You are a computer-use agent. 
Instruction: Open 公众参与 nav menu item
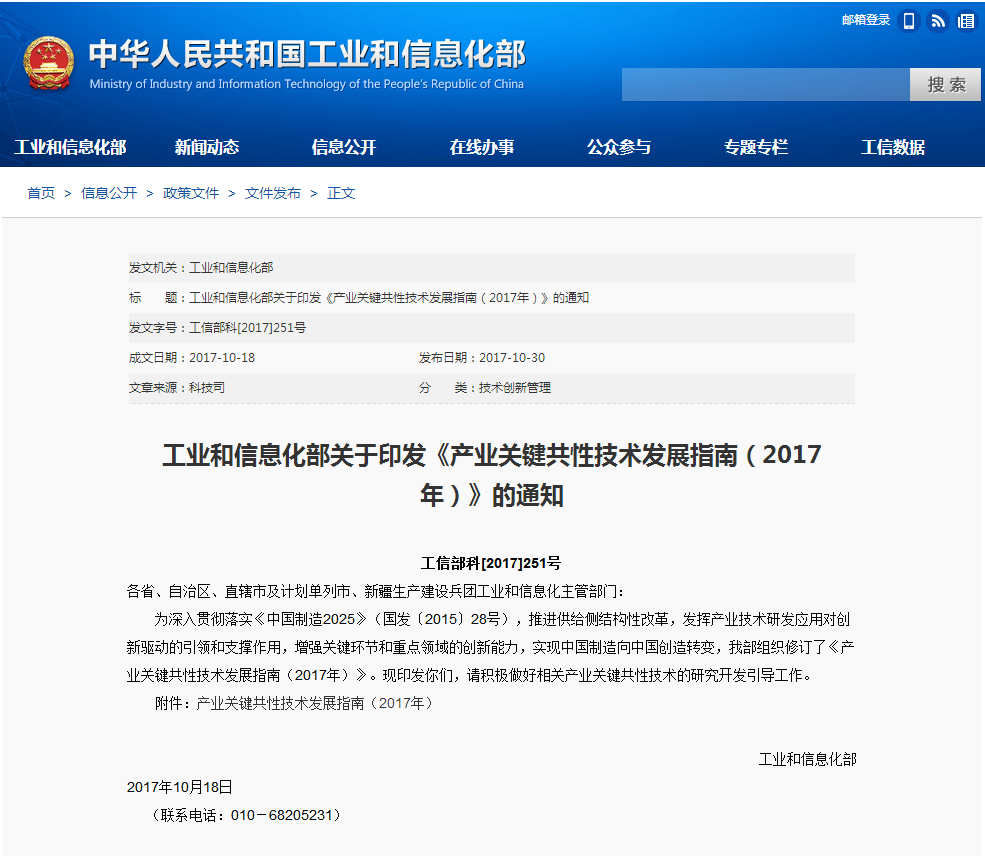click(x=619, y=147)
